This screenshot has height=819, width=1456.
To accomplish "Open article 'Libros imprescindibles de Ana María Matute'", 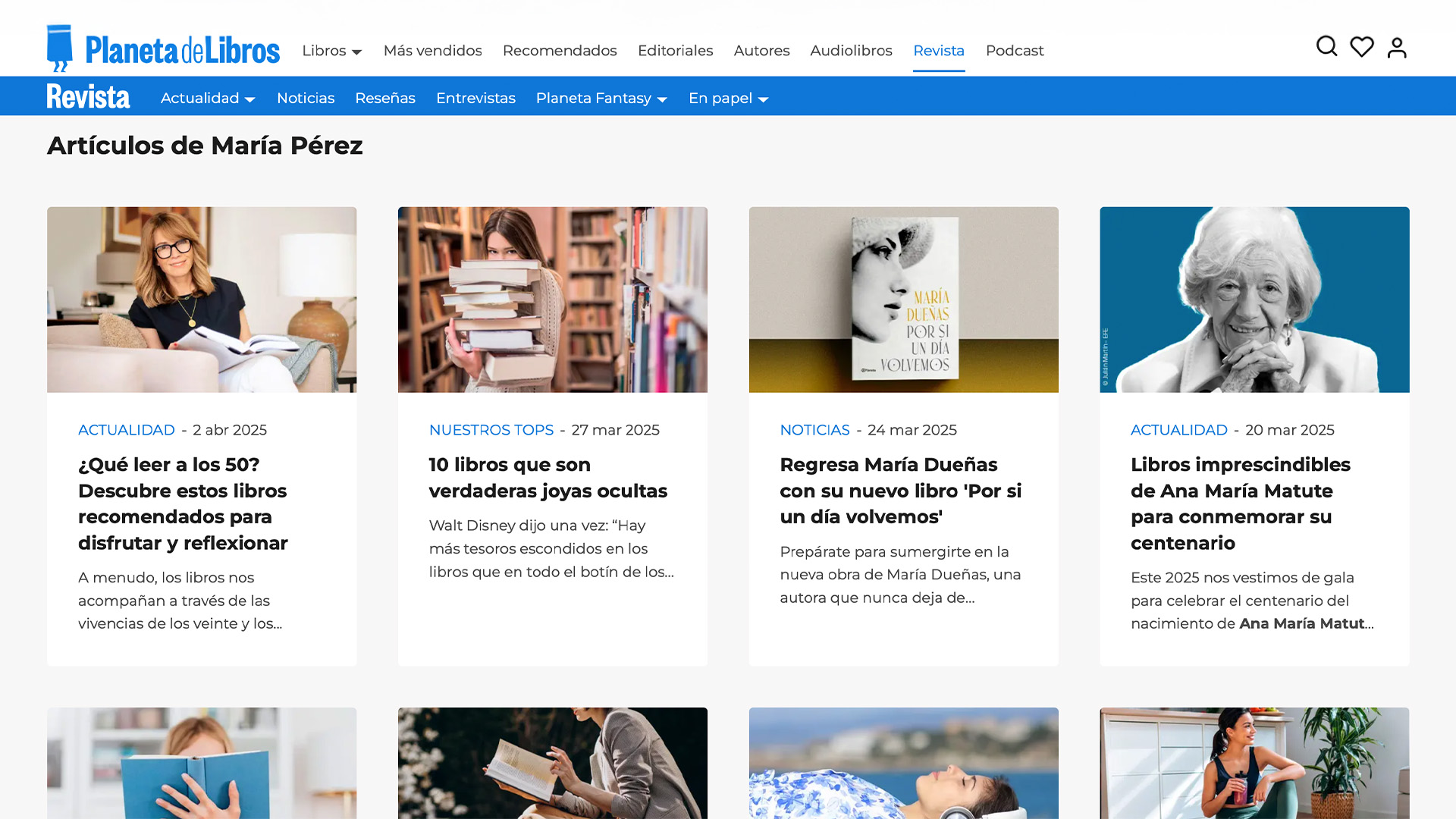I will click(1241, 504).
